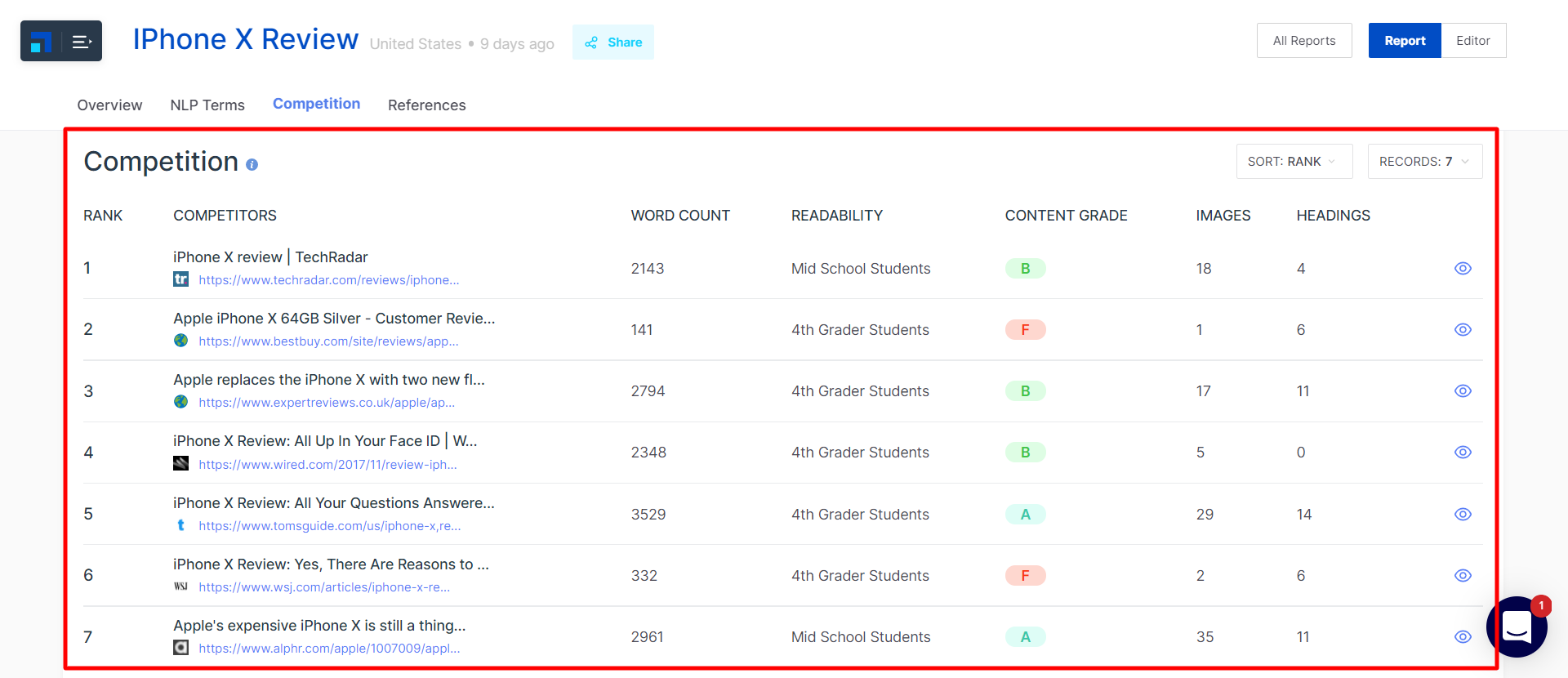Click the WSJ favicon icon
The image size is (1568, 678).
181,587
